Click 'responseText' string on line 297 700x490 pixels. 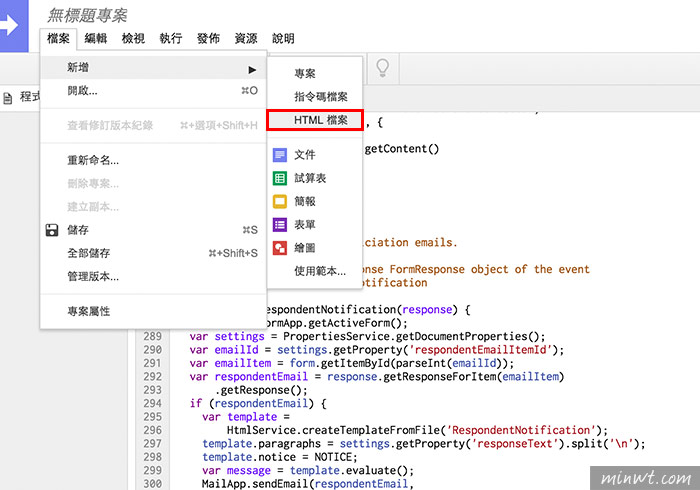(x=515, y=444)
